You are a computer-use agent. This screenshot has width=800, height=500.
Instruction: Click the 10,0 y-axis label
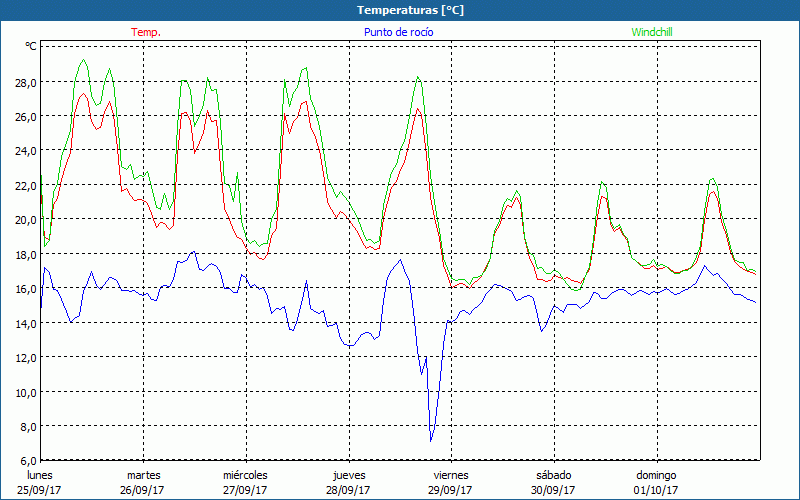[24, 392]
